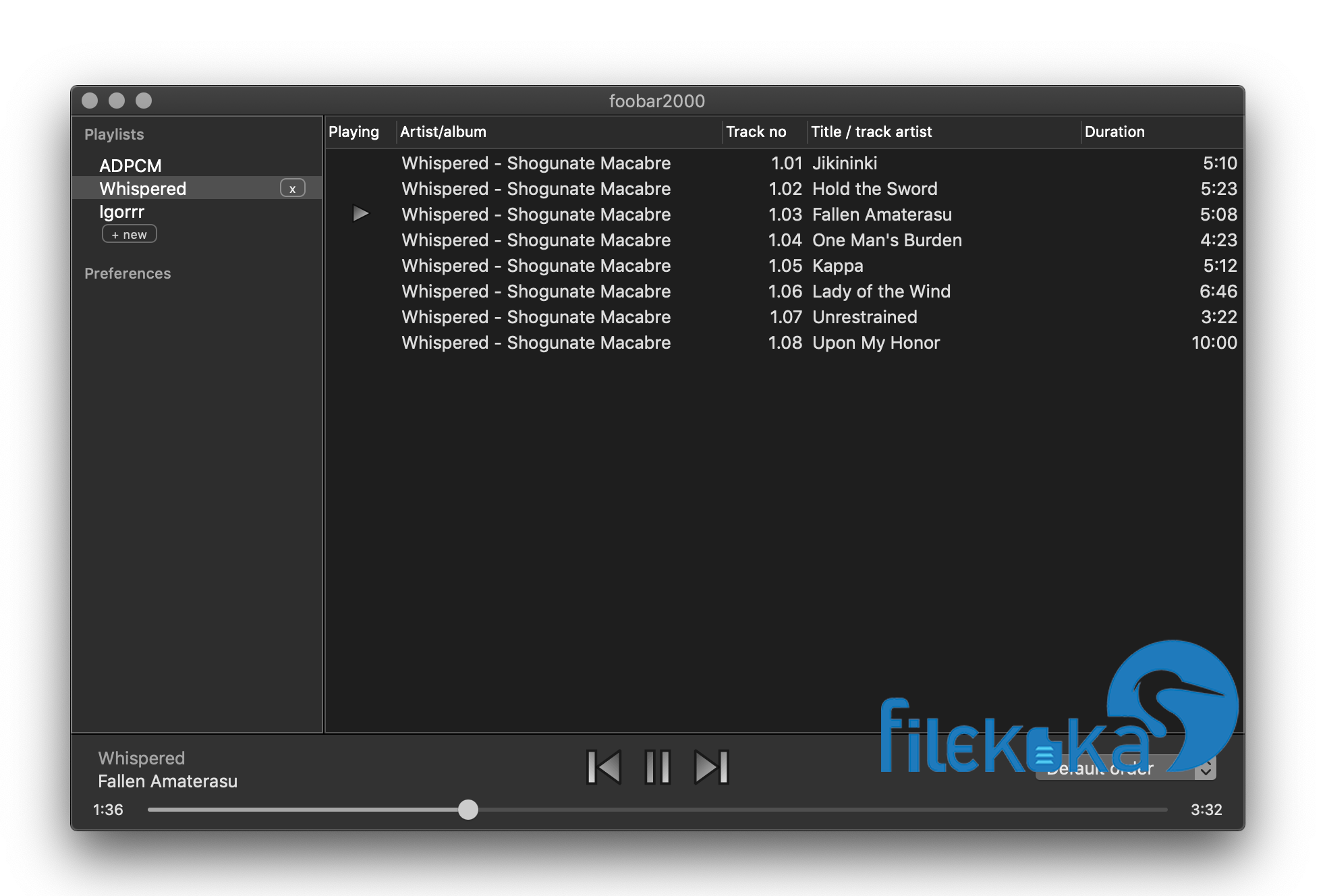Open Preferences in the sidebar

coord(128,273)
